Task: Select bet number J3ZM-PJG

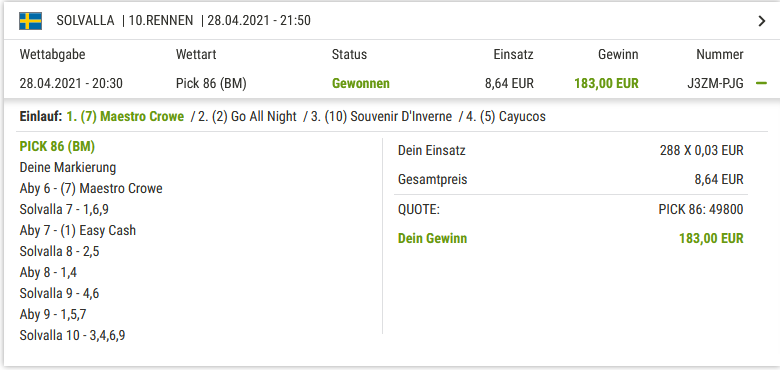Action: point(715,84)
